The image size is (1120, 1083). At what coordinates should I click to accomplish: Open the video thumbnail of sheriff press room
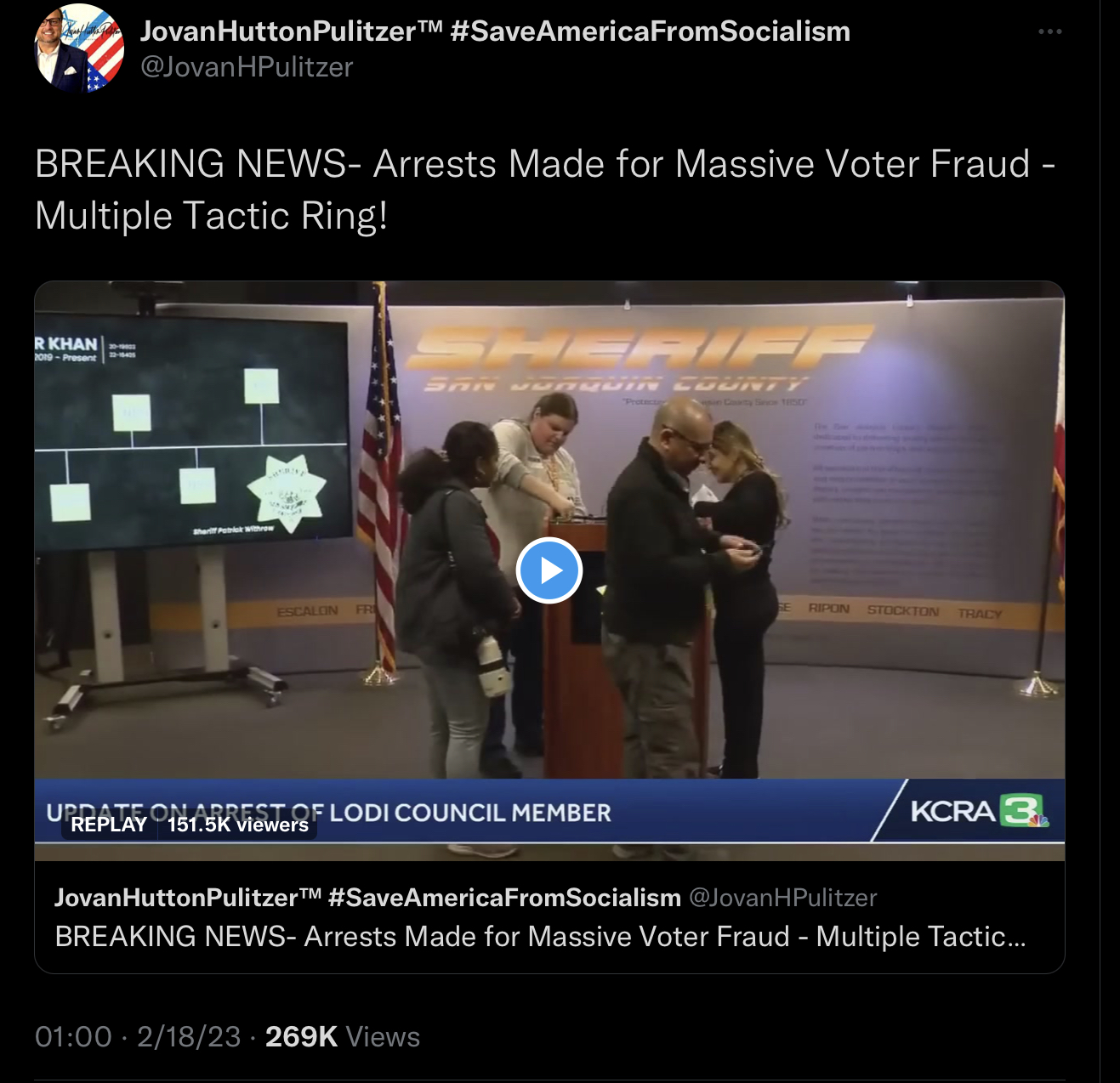[x=549, y=570]
